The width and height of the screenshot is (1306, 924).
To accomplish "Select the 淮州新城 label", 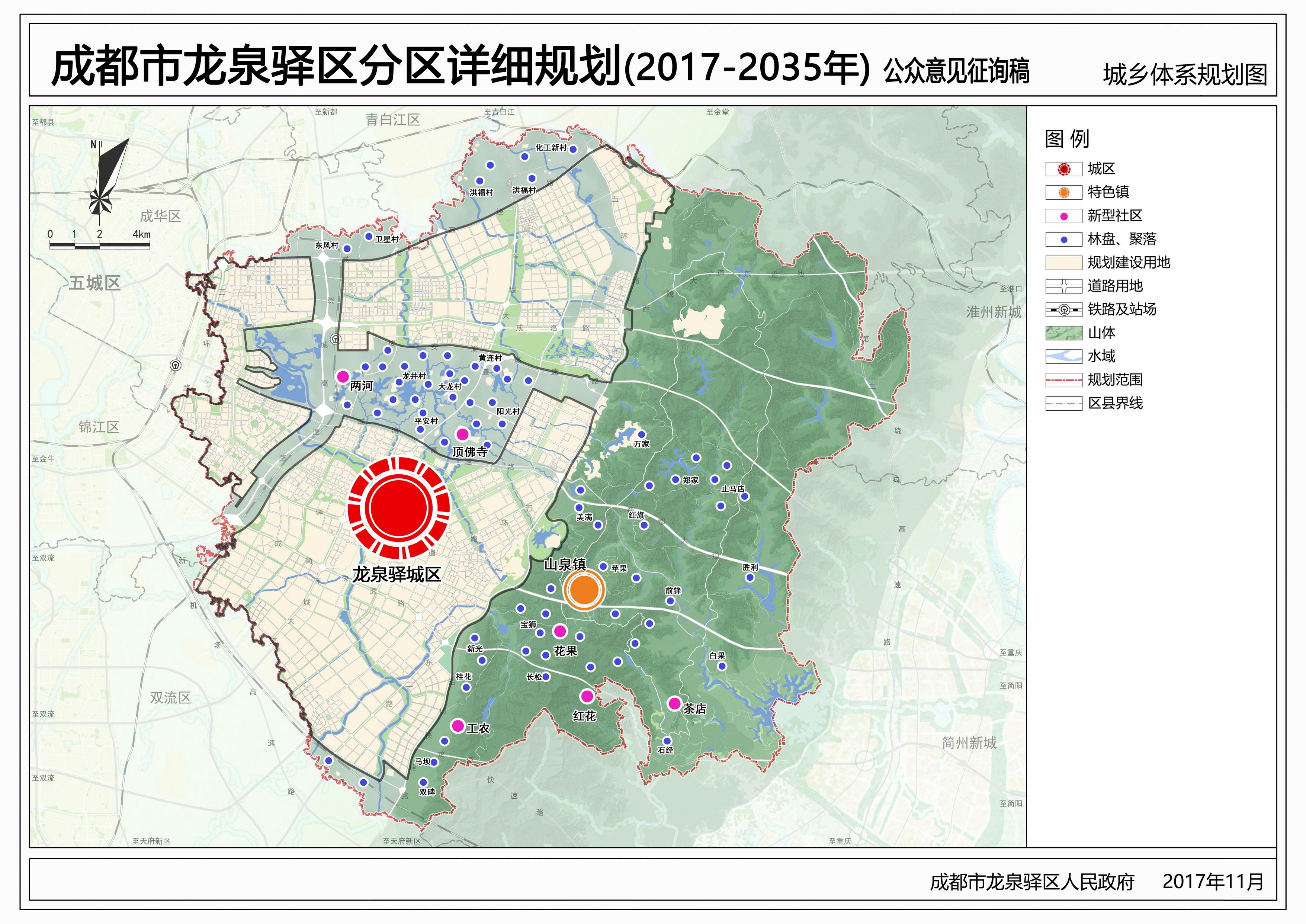I will 994,312.
